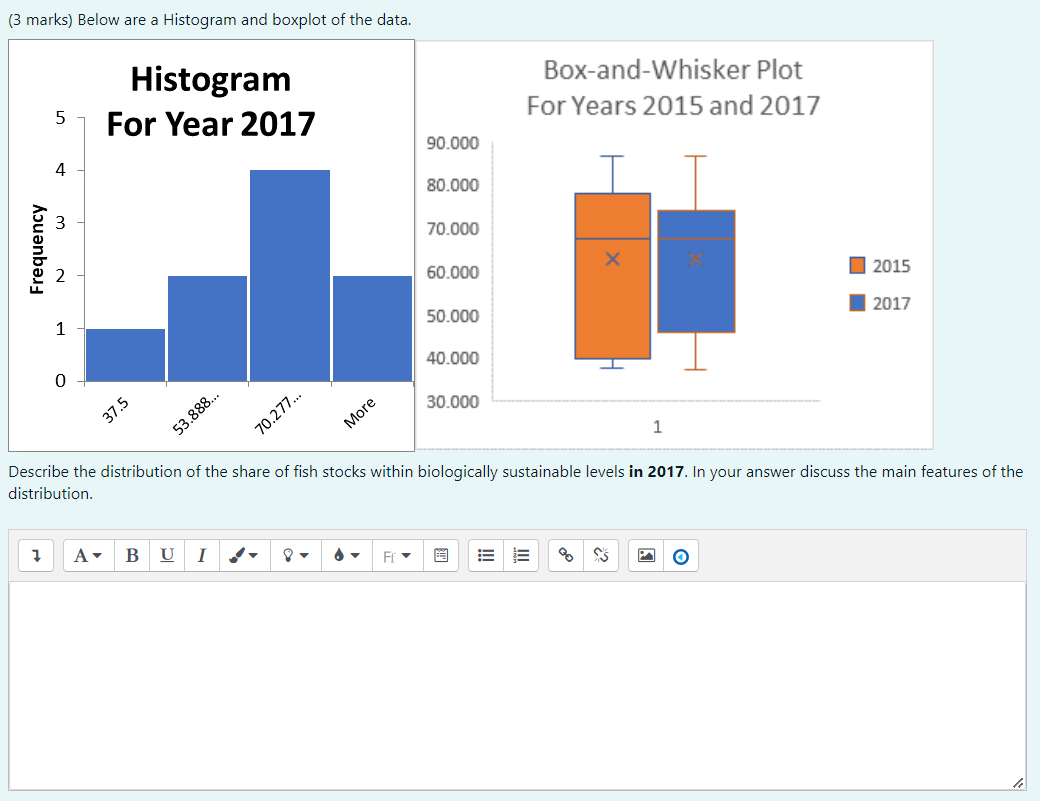Click the histogram bar labeled 53.888...
Image resolution: width=1040 pixels, height=801 pixels.
pyautogui.click(x=208, y=329)
